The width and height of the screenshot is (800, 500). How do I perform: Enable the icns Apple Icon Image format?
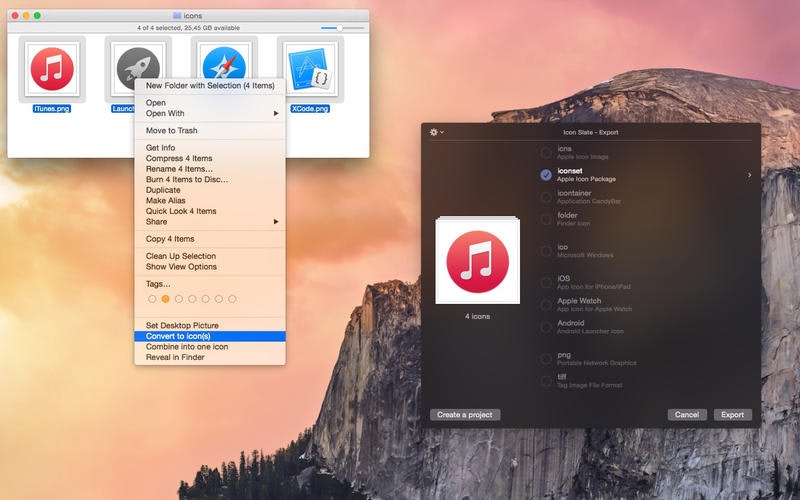pyautogui.click(x=546, y=153)
